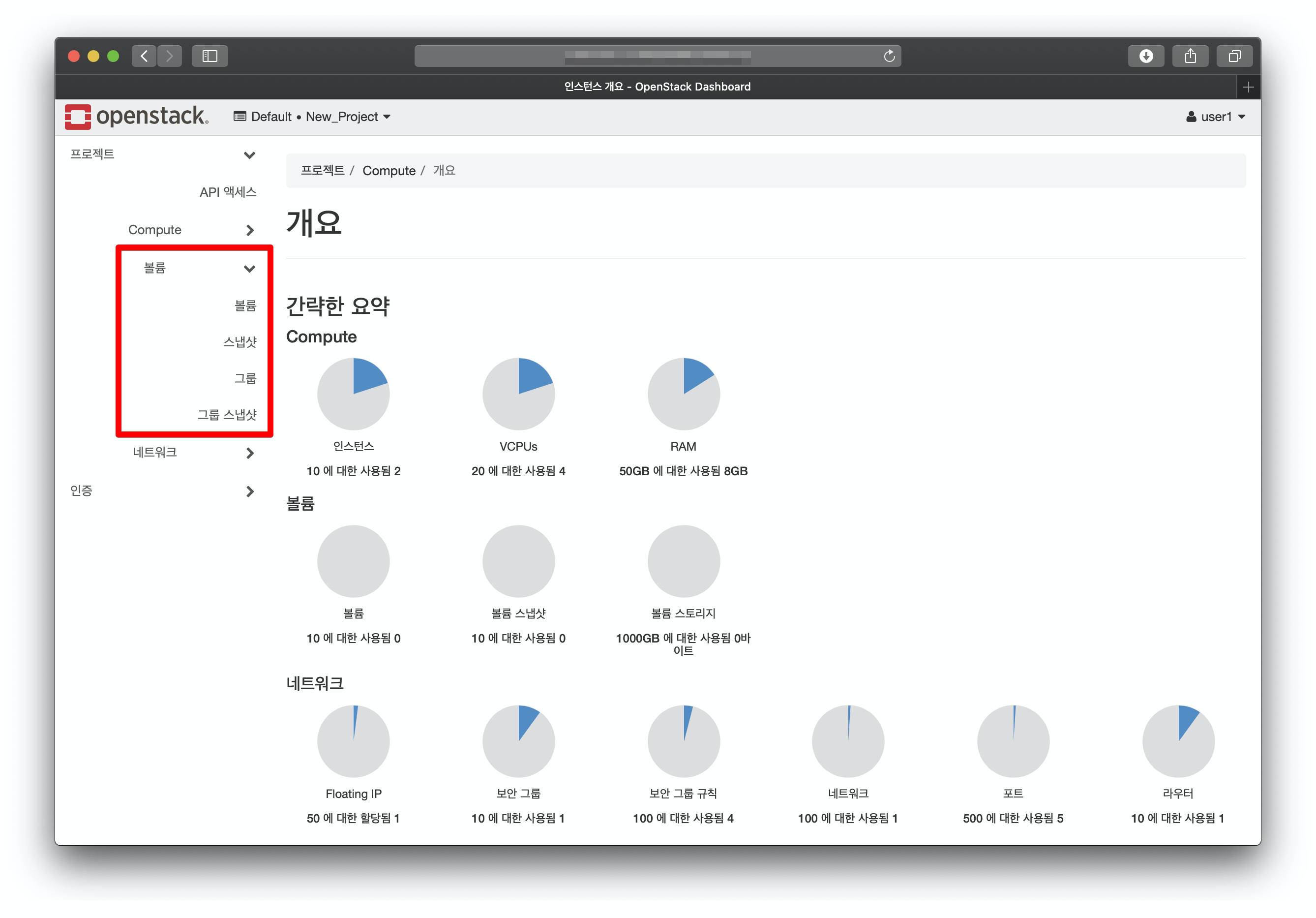
Task: Toggle the Safari sidebar button
Action: coord(210,56)
